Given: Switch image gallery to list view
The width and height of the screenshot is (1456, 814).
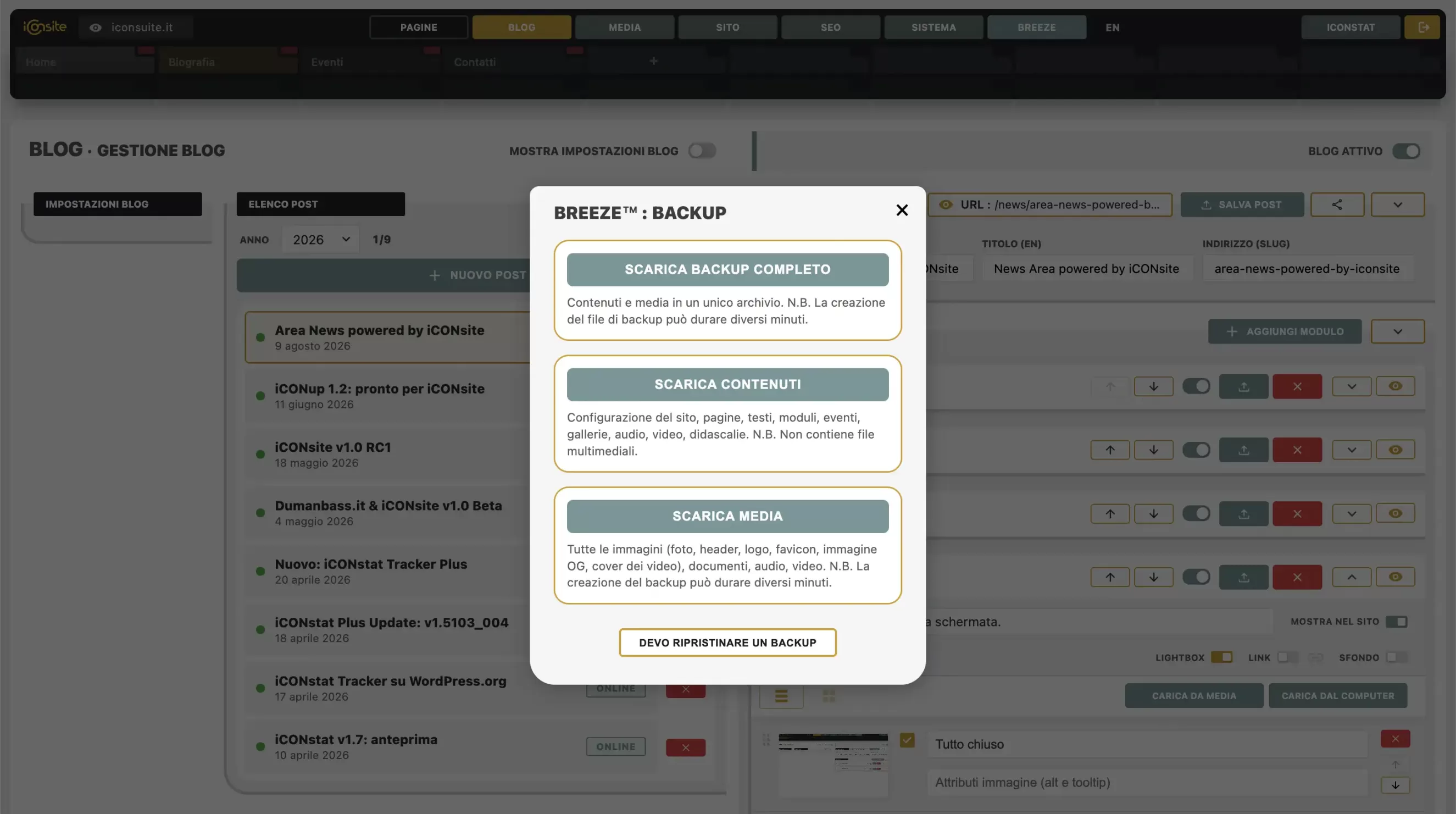Looking at the screenshot, I should pos(781,696).
